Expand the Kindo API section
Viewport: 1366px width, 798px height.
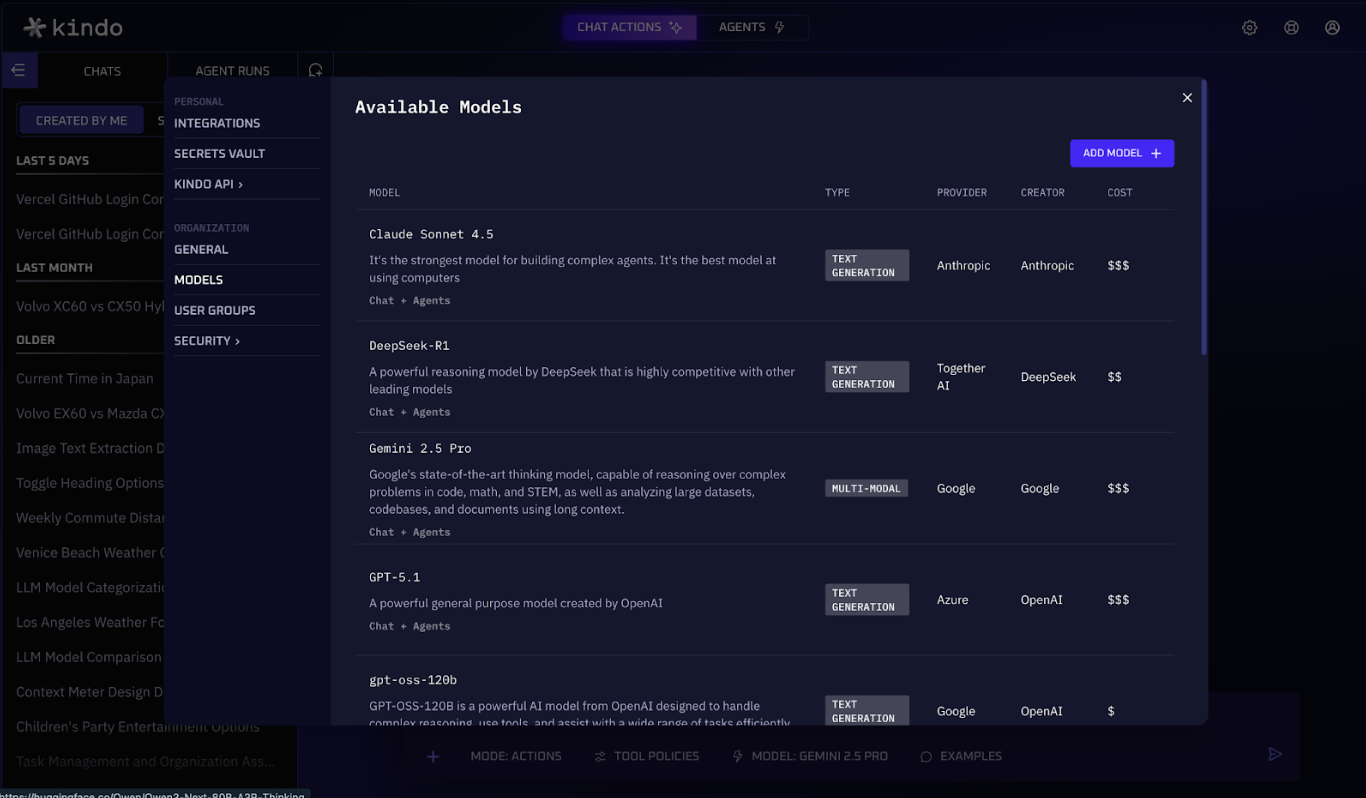coord(208,184)
